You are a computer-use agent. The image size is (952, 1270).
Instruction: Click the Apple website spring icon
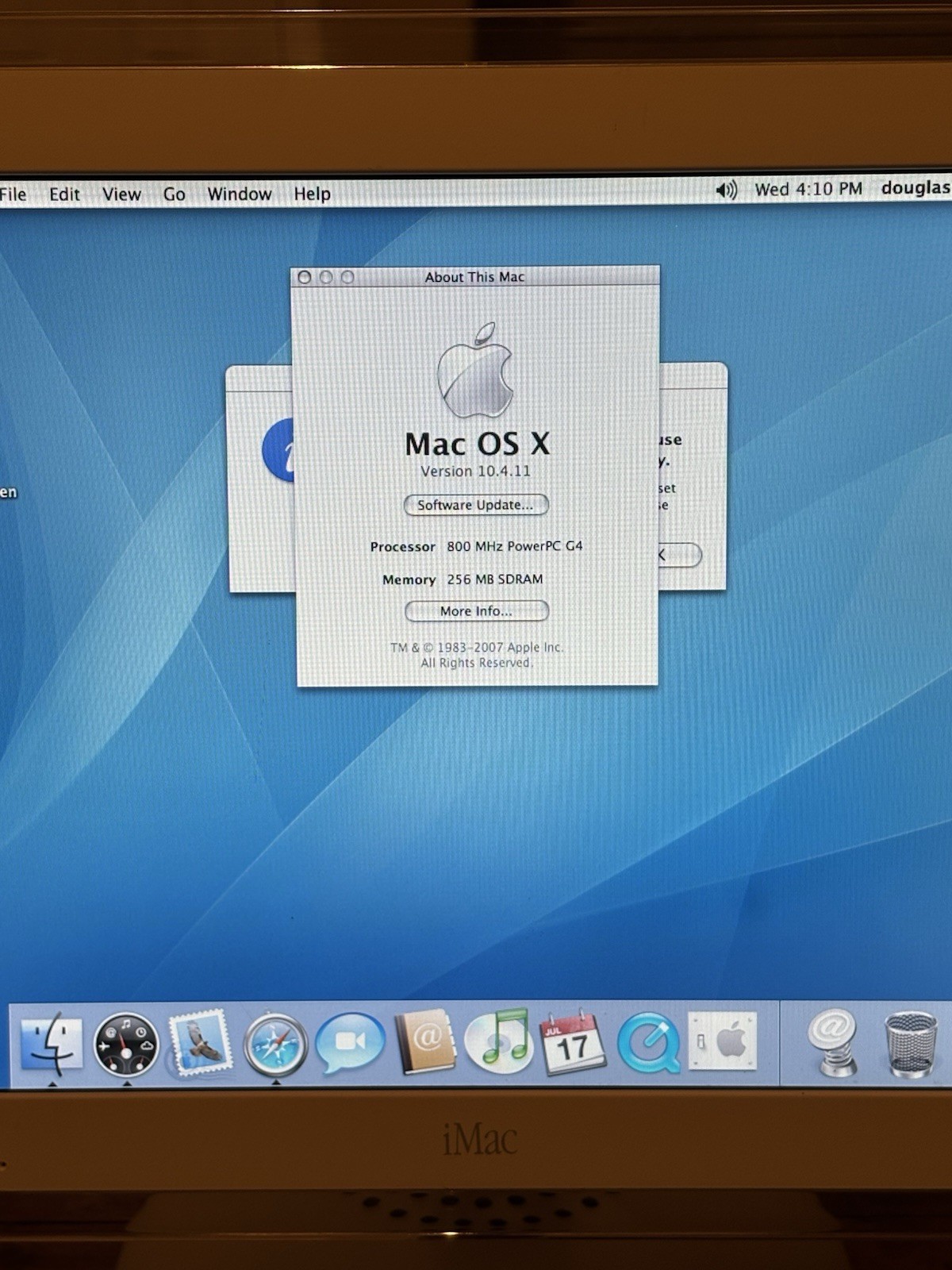click(832, 1041)
